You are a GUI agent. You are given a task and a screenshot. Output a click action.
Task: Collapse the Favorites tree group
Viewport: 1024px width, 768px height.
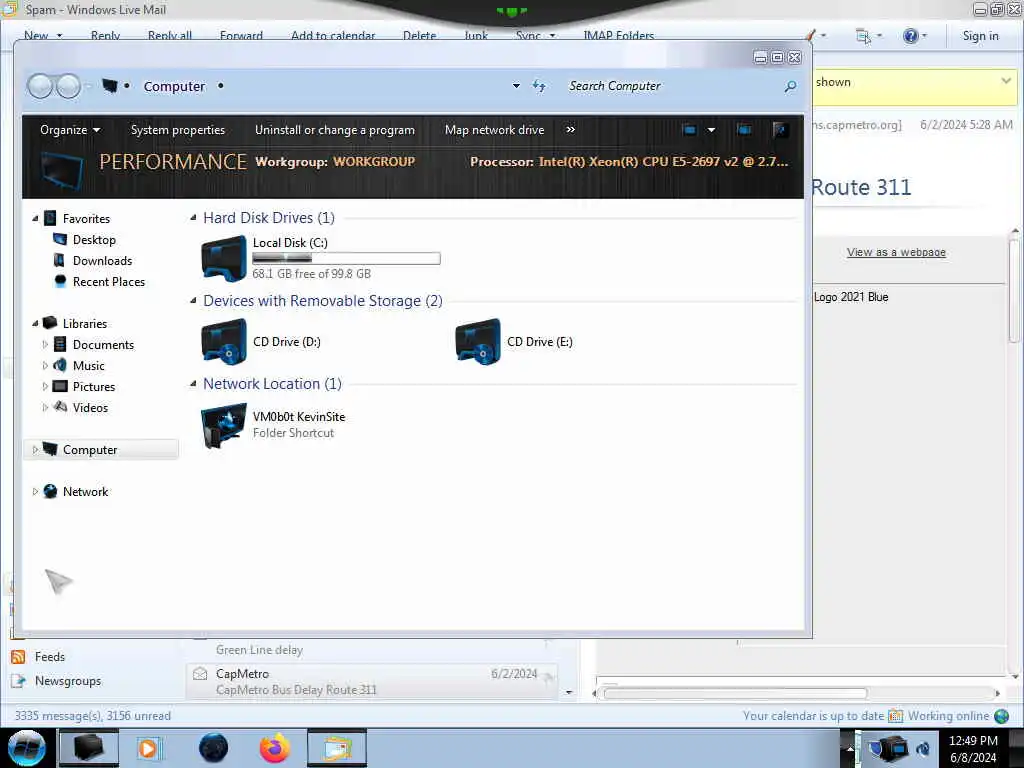(35, 219)
